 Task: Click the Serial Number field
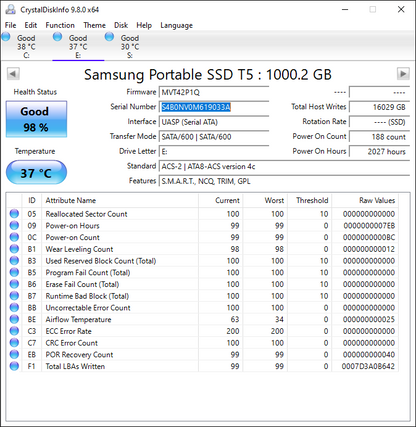click(x=214, y=107)
